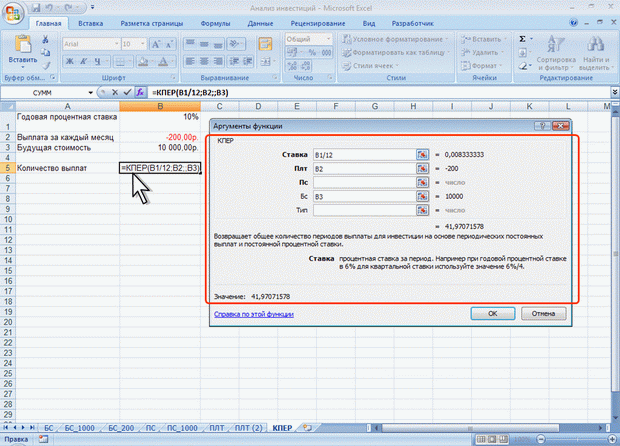The width and height of the screenshot is (620, 446).
Task: Click the insert new worksheet tab icon
Action: 306,427
